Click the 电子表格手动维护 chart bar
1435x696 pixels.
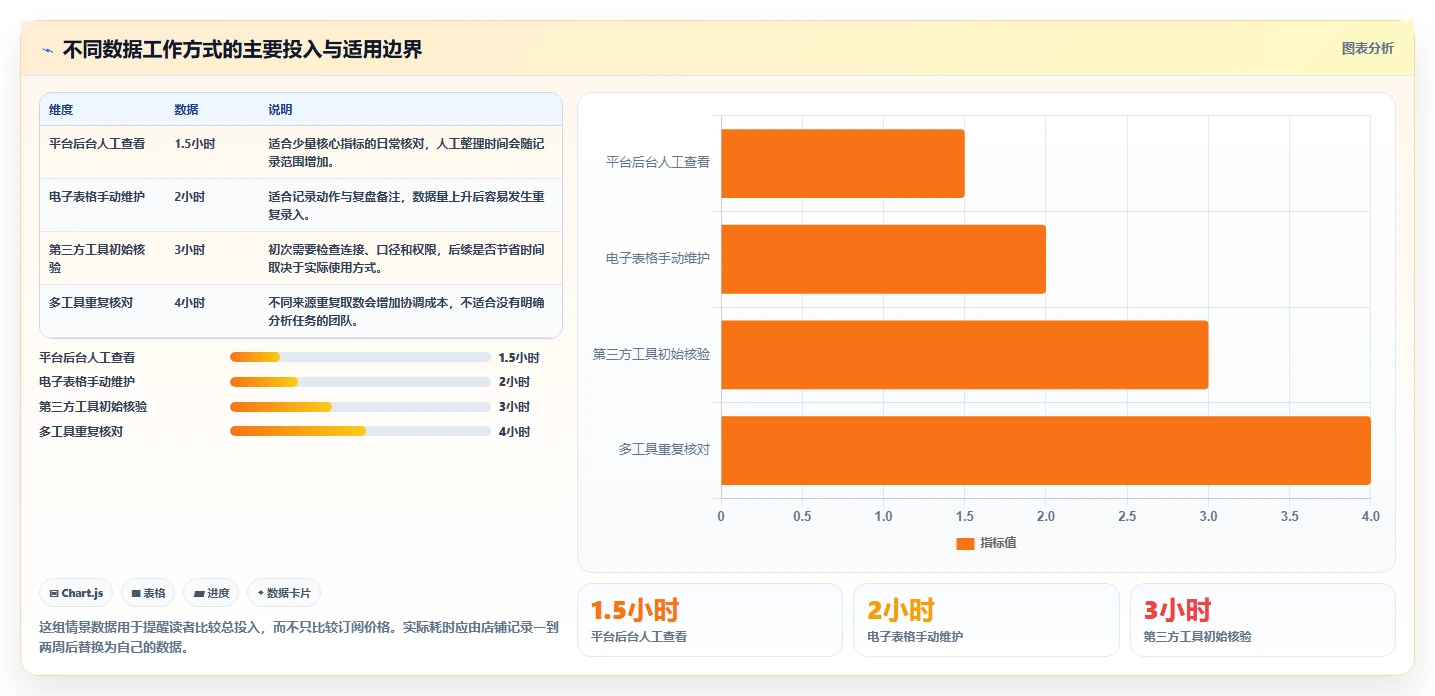(x=883, y=259)
